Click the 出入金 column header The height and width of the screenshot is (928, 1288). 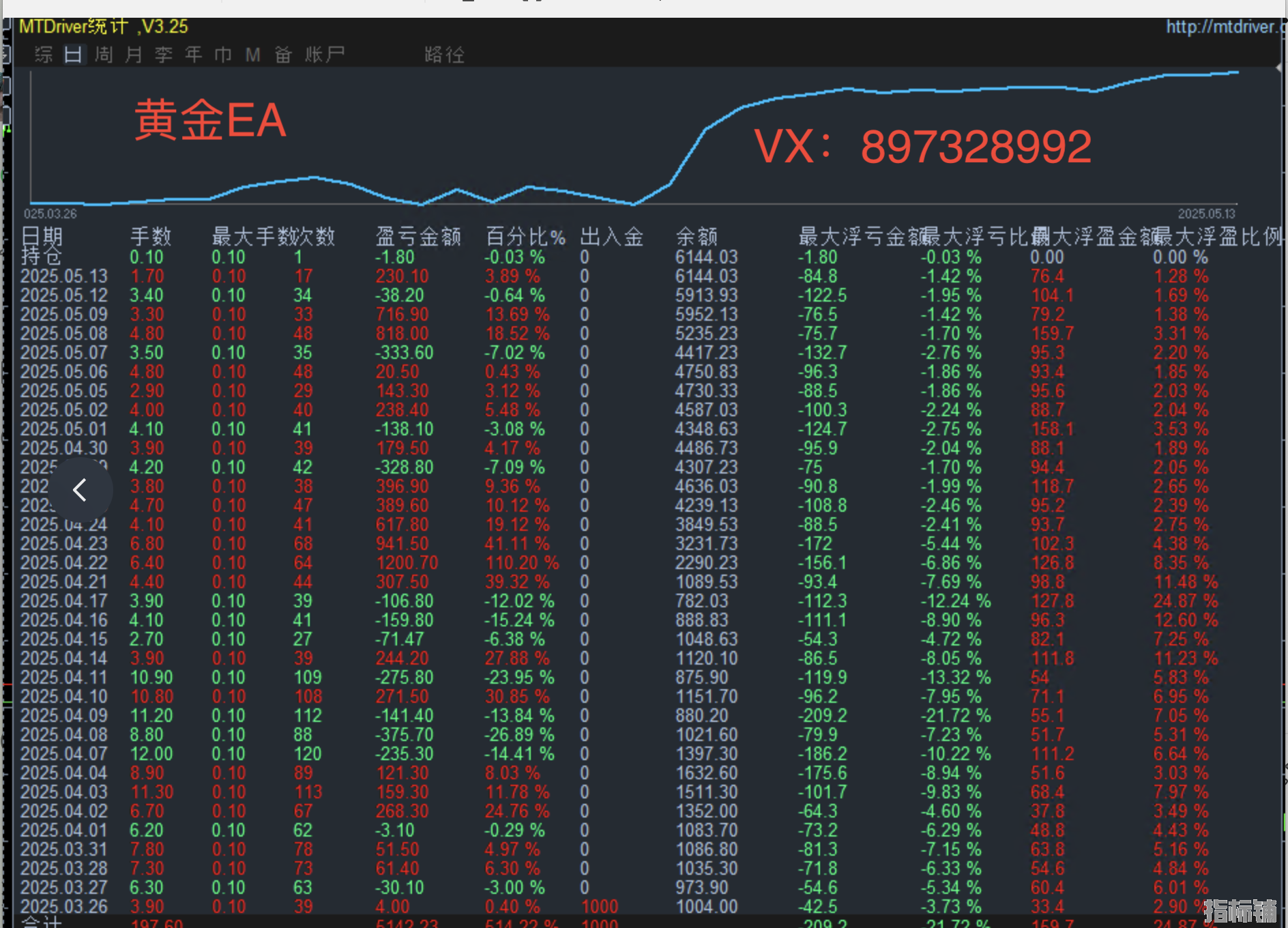point(612,237)
